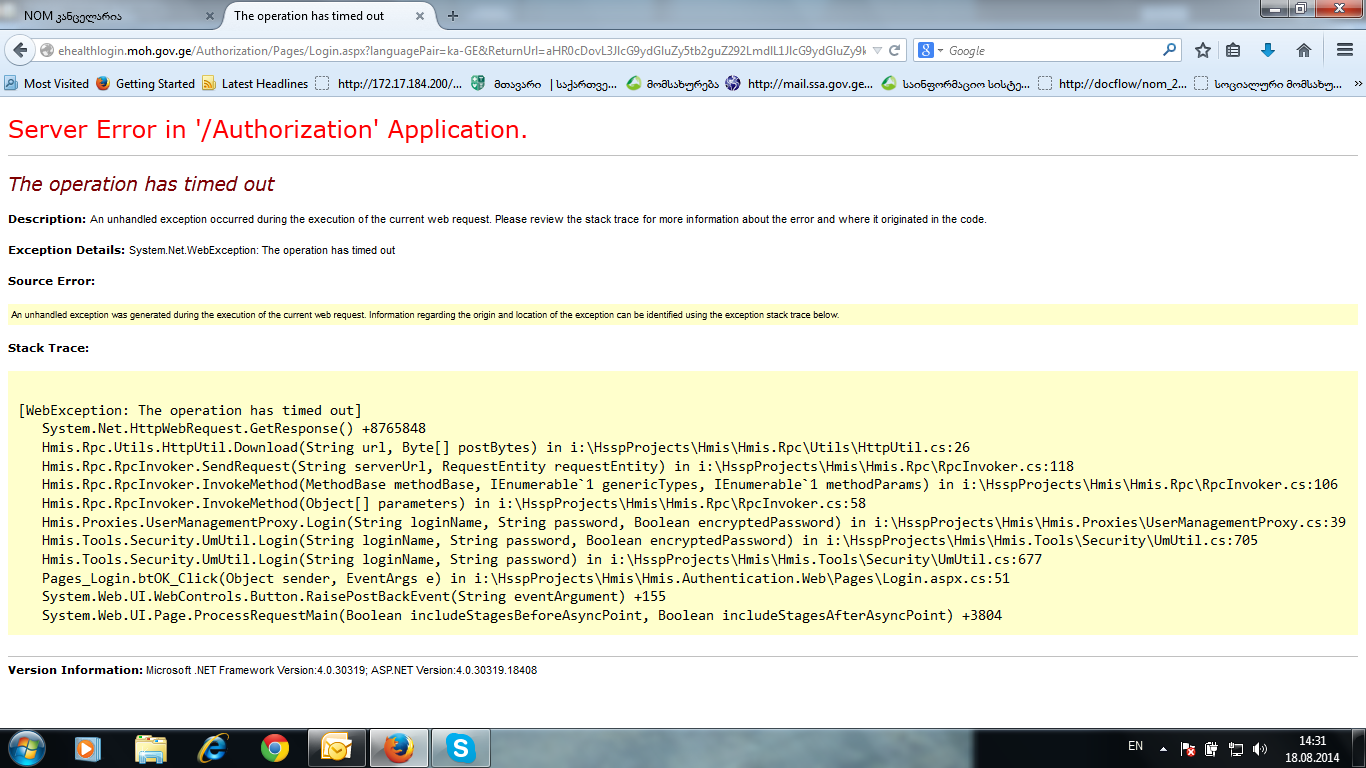This screenshot has width=1366, height=768.
Task: Launch Skype from the taskbar
Action: 460,747
